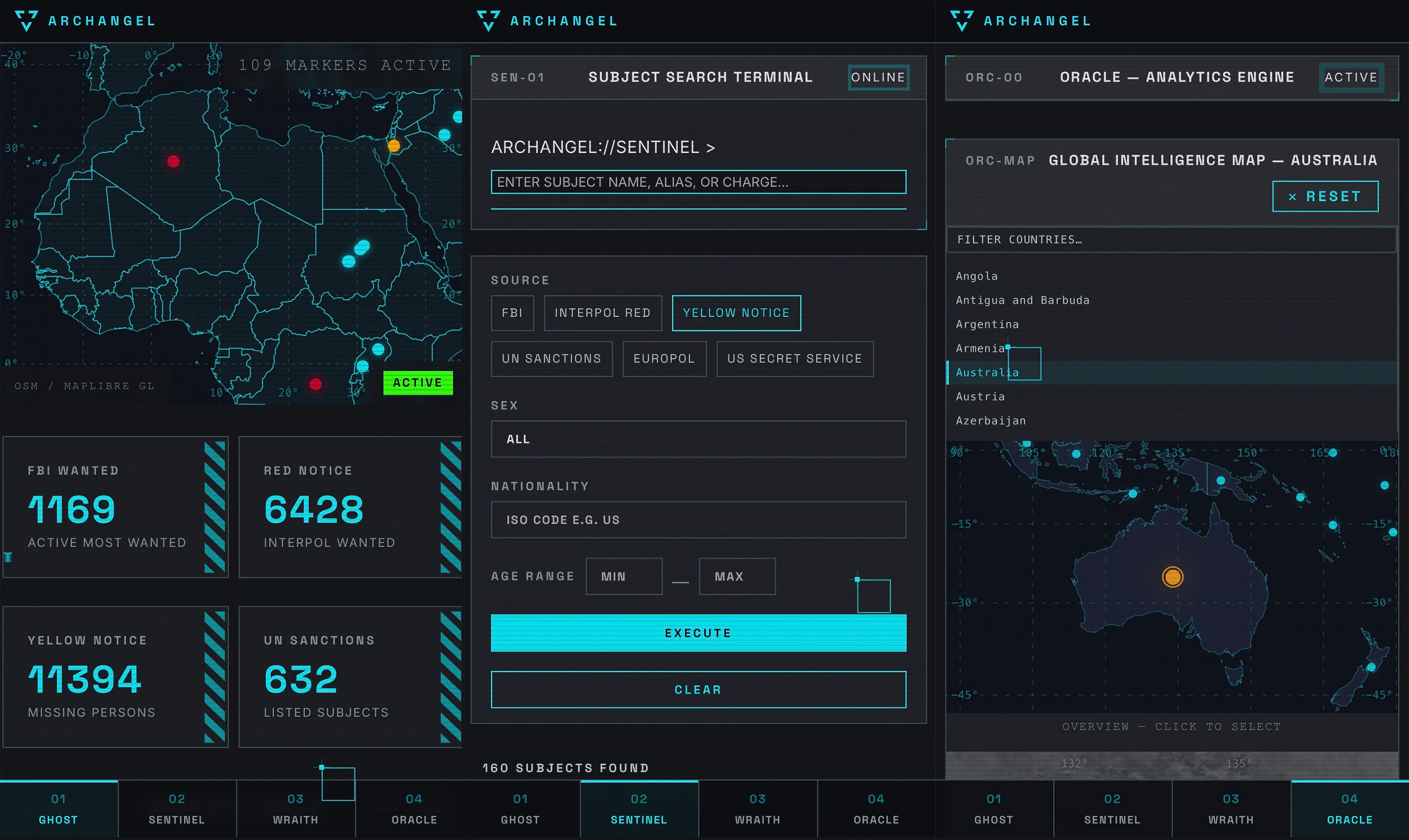Click the ACTIVE status badge in Oracle header

(1351, 77)
